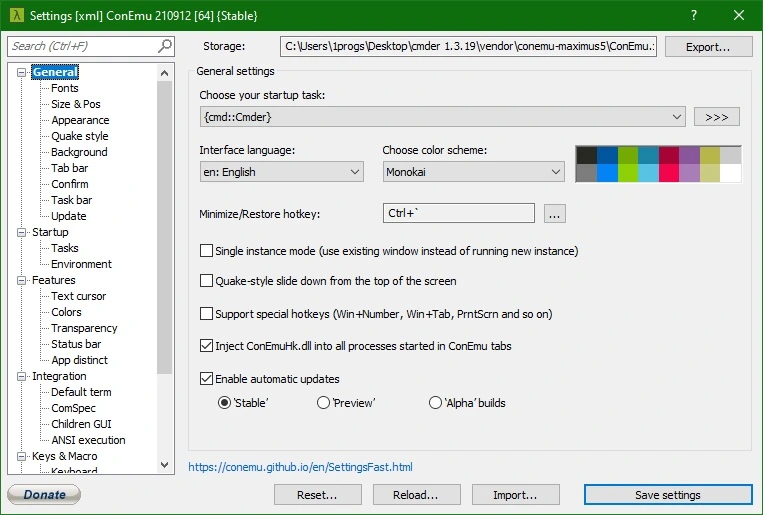The height and width of the screenshot is (515, 763).
Task: Collapse the General tree node
Action: (x=21, y=72)
